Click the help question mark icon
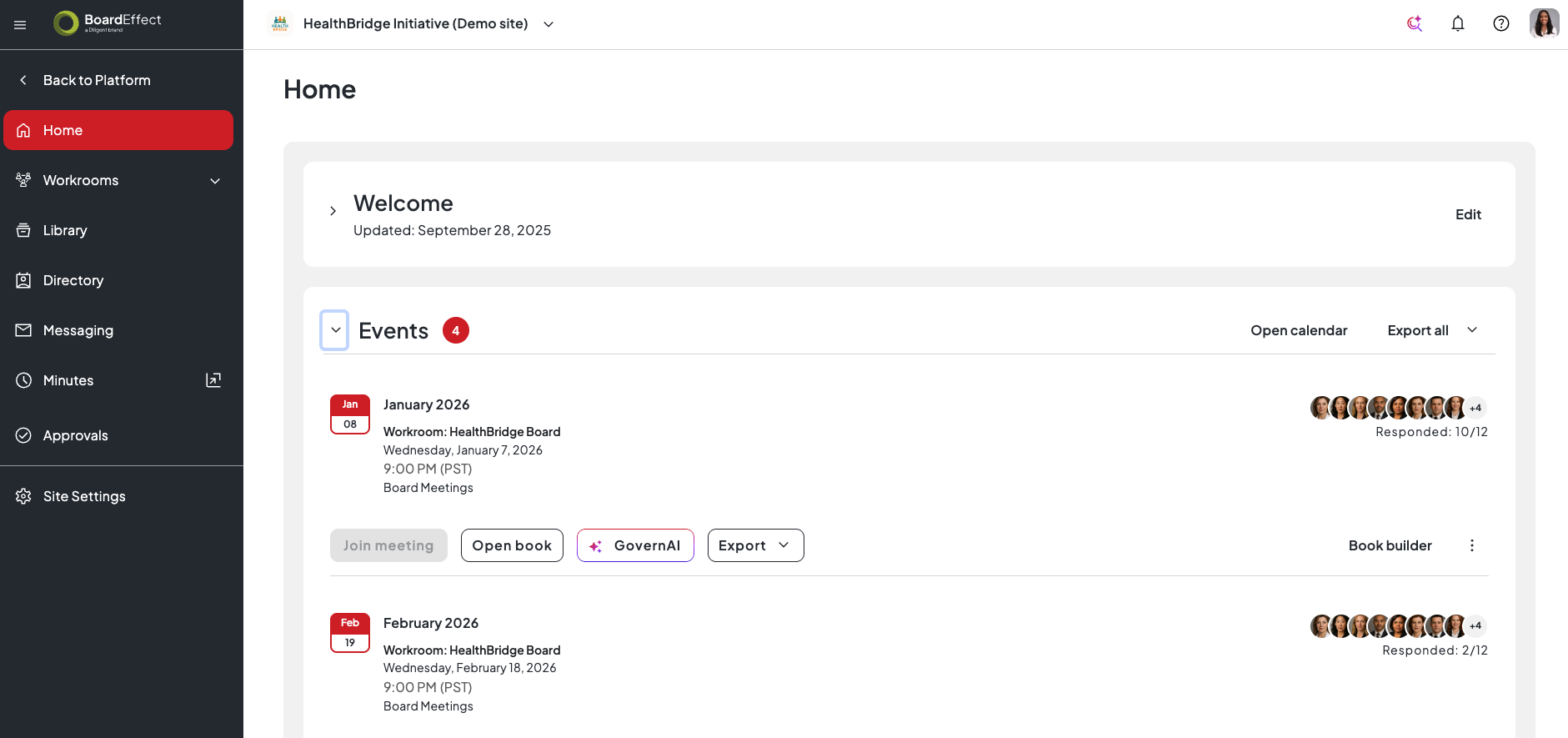This screenshot has height=738, width=1568. click(1501, 23)
